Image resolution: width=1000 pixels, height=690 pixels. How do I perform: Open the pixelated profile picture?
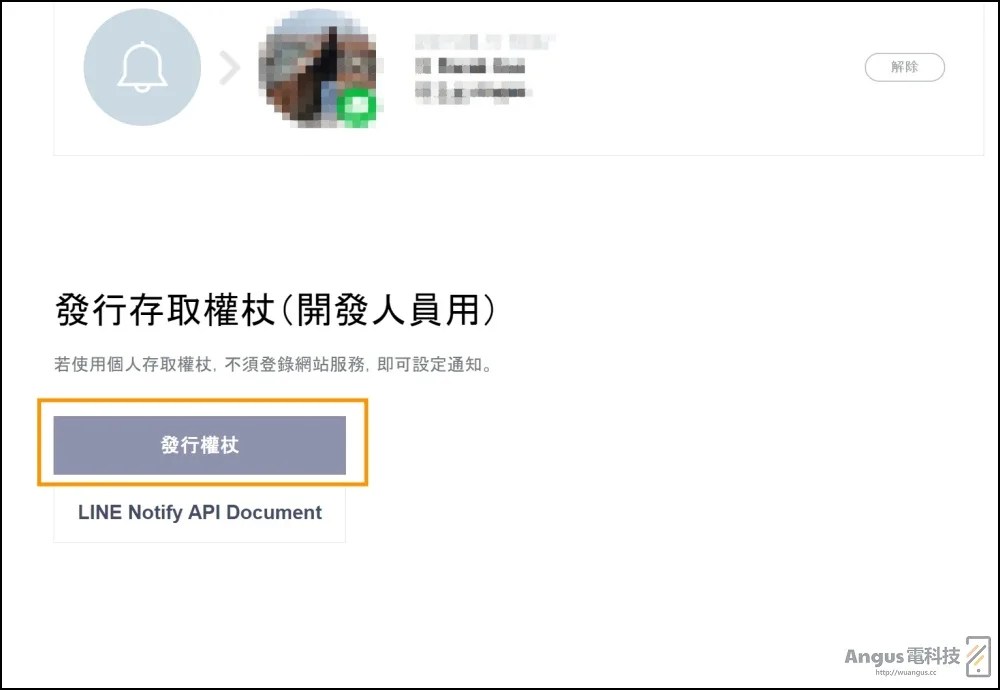tap(317, 68)
